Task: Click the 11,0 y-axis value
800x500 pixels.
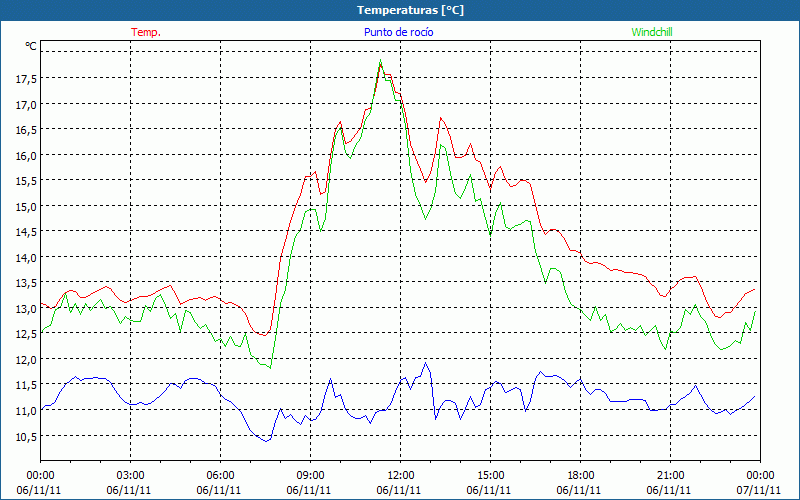Action: [x=26, y=411]
